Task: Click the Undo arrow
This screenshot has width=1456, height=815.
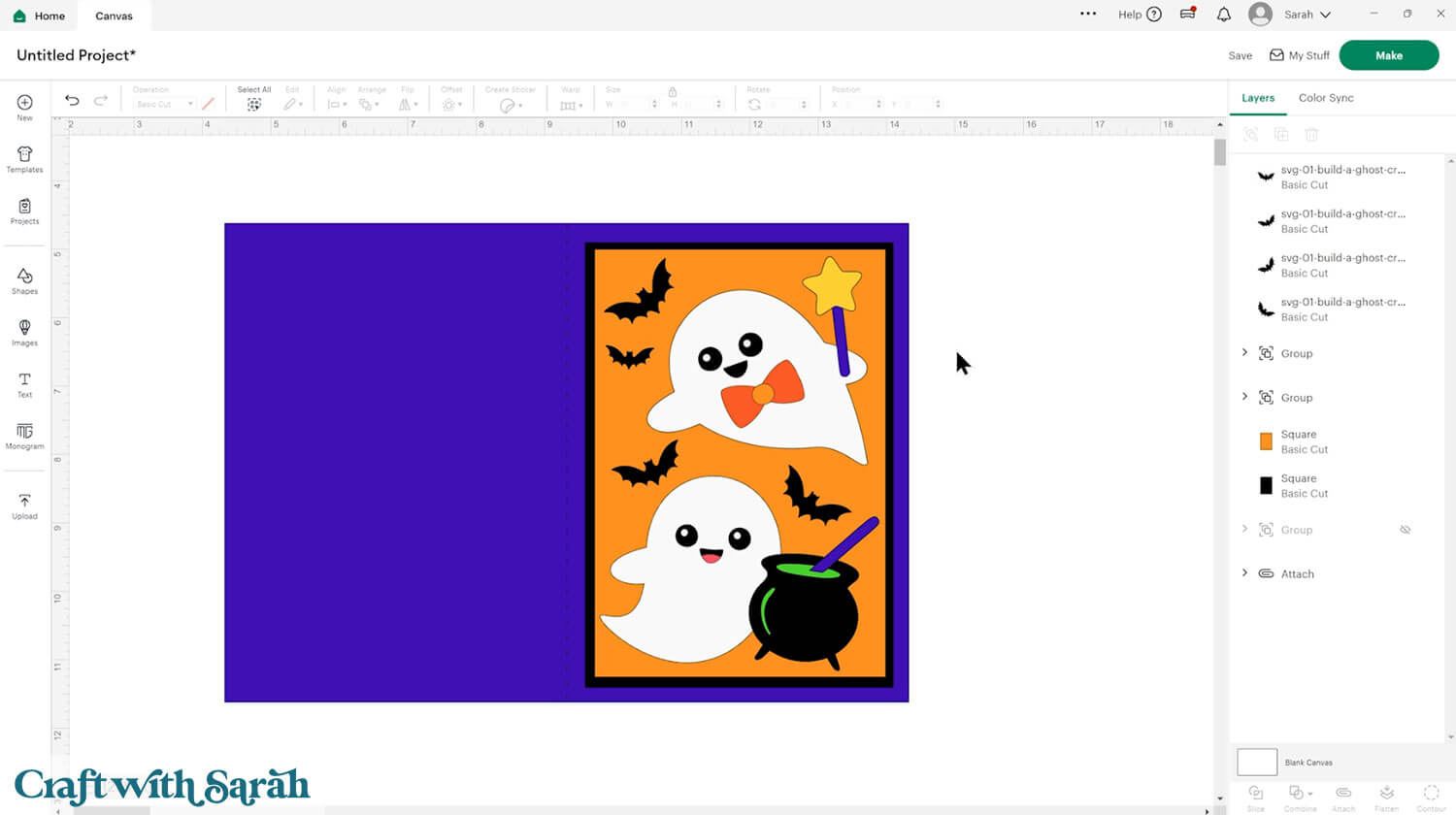Action: (72, 101)
